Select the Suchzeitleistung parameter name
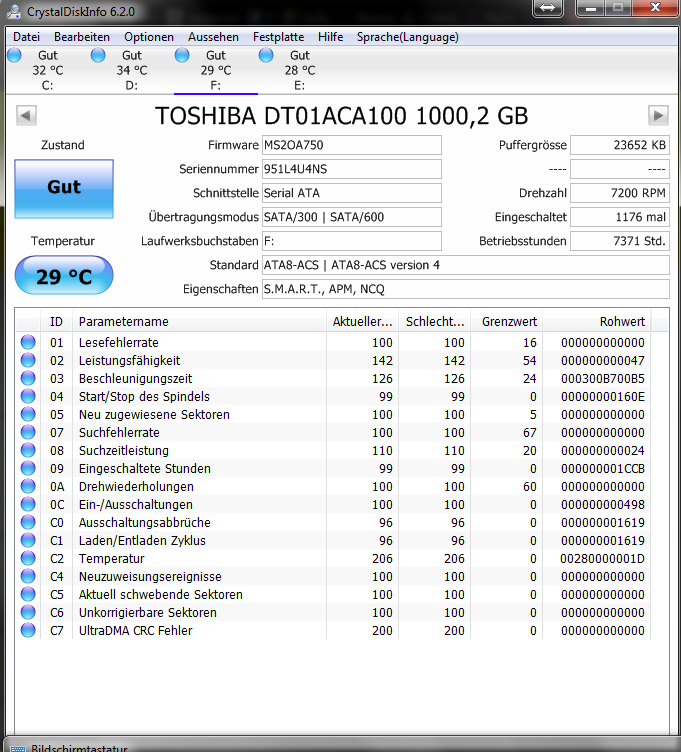Image resolution: width=681 pixels, height=752 pixels. coord(124,450)
